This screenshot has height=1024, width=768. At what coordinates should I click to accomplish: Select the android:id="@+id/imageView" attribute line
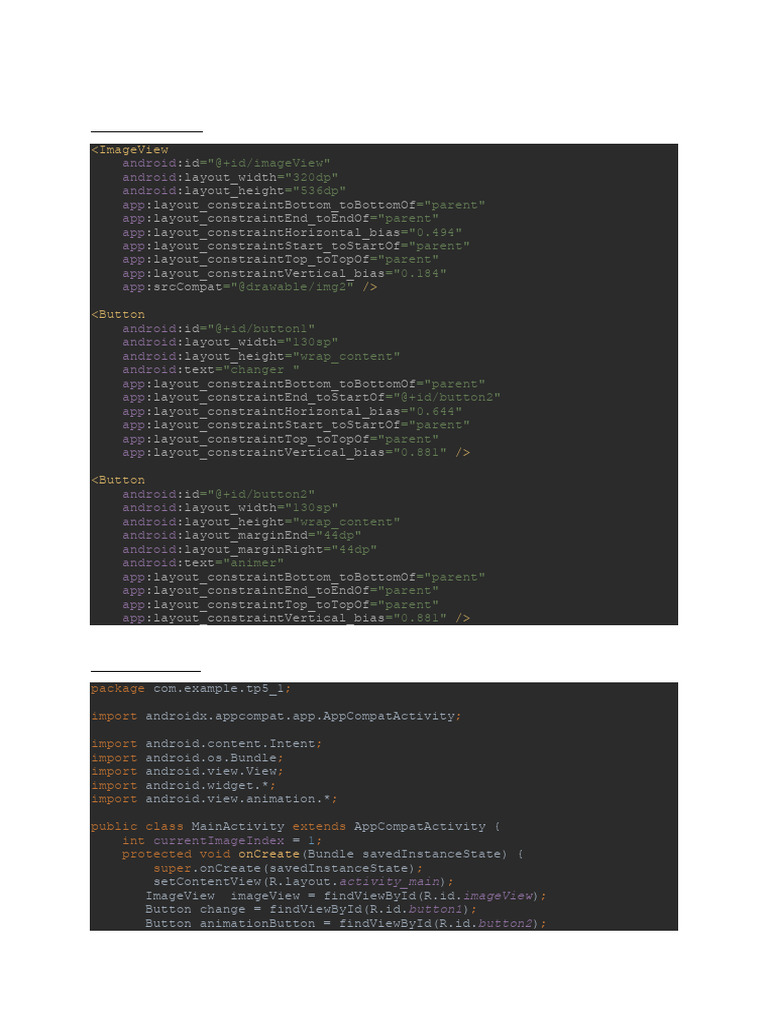coord(226,163)
